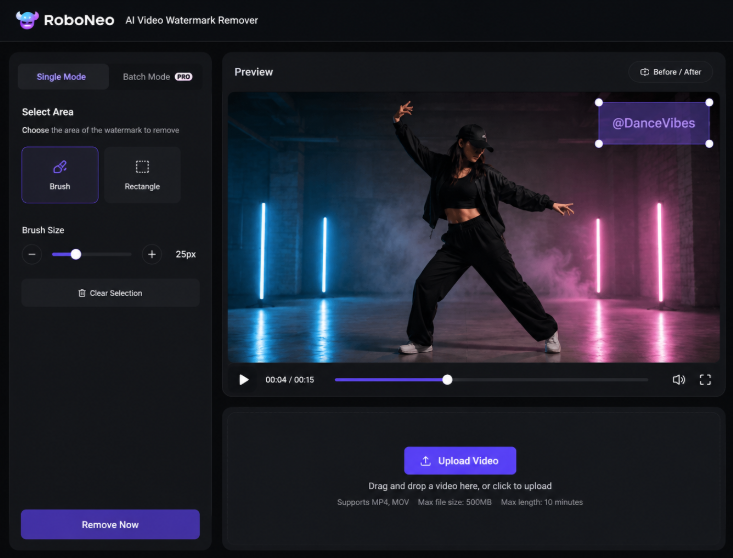This screenshot has width=733, height=558.
Task: Click the RoboNeo mascot logo icon
Action: click(27, 20)
